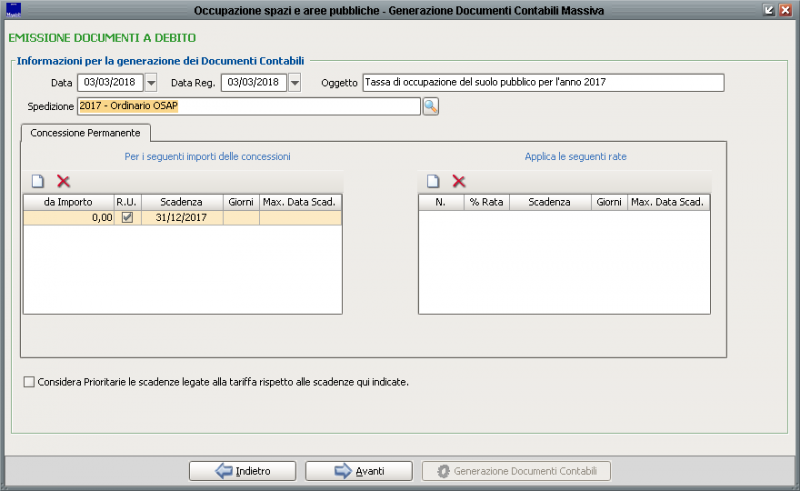Click Giorni header in rate table

pos(609,202)
